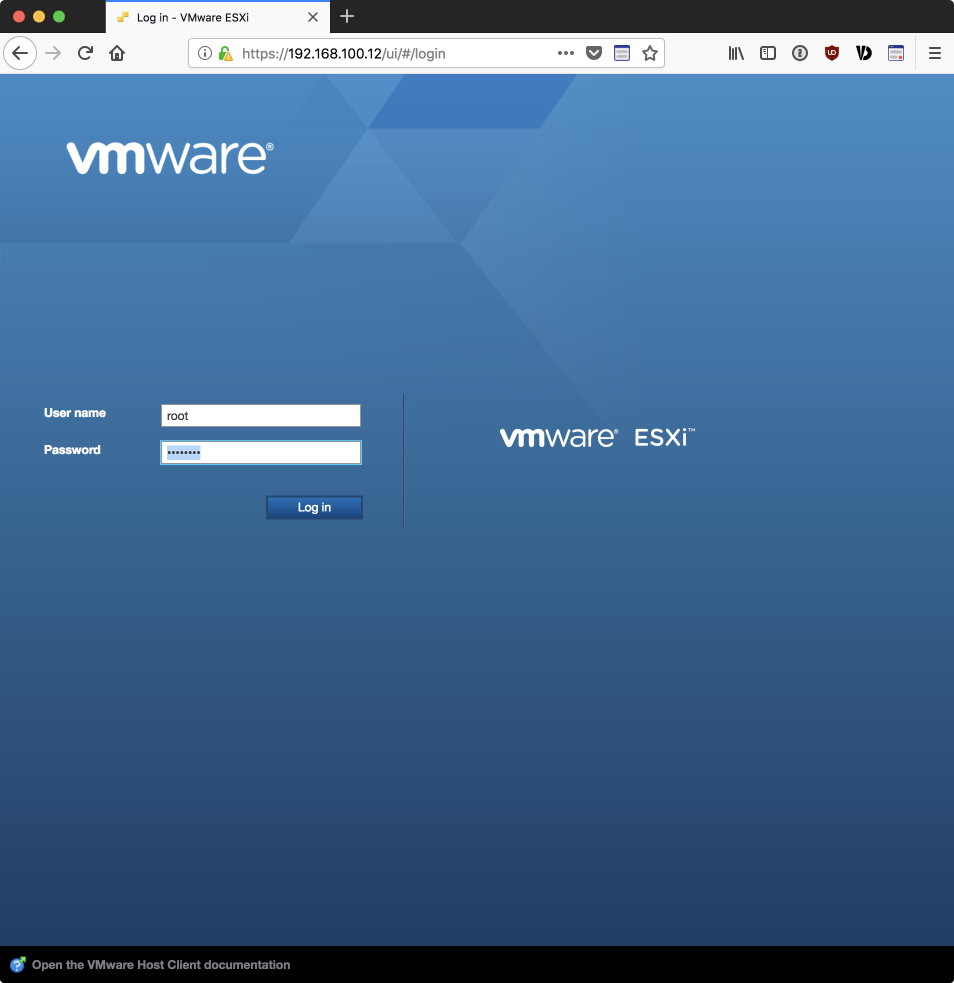Open the VMware Host Client documentation link
The width and height of the screenshot is (954, 983).
160,965
